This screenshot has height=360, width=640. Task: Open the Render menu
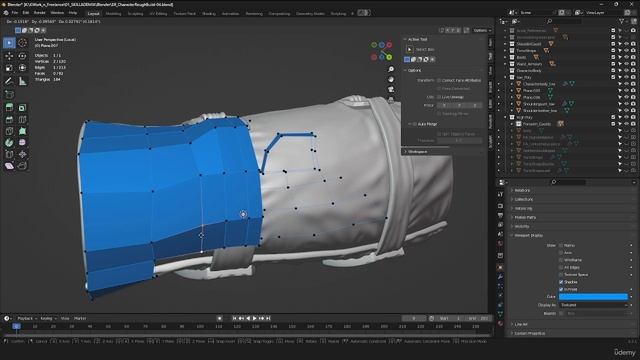click(39, 13)
